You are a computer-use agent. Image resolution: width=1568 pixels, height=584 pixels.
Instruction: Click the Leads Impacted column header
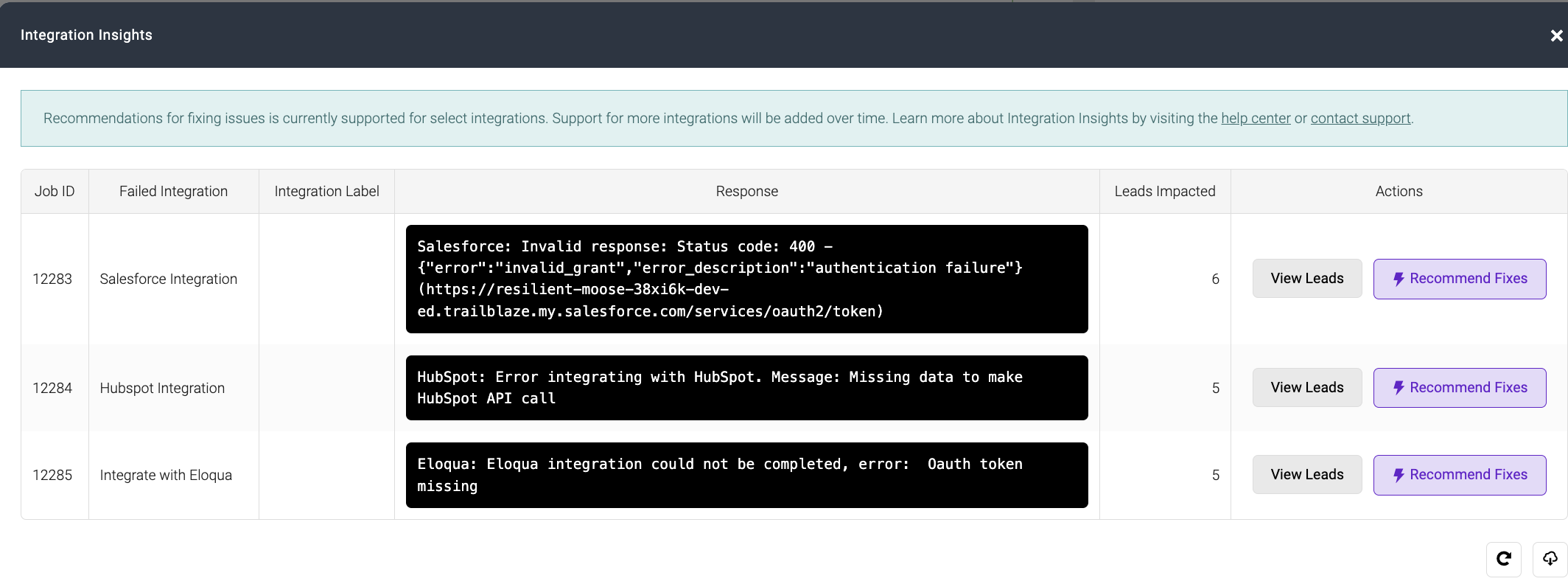[x=1165, y=192]
